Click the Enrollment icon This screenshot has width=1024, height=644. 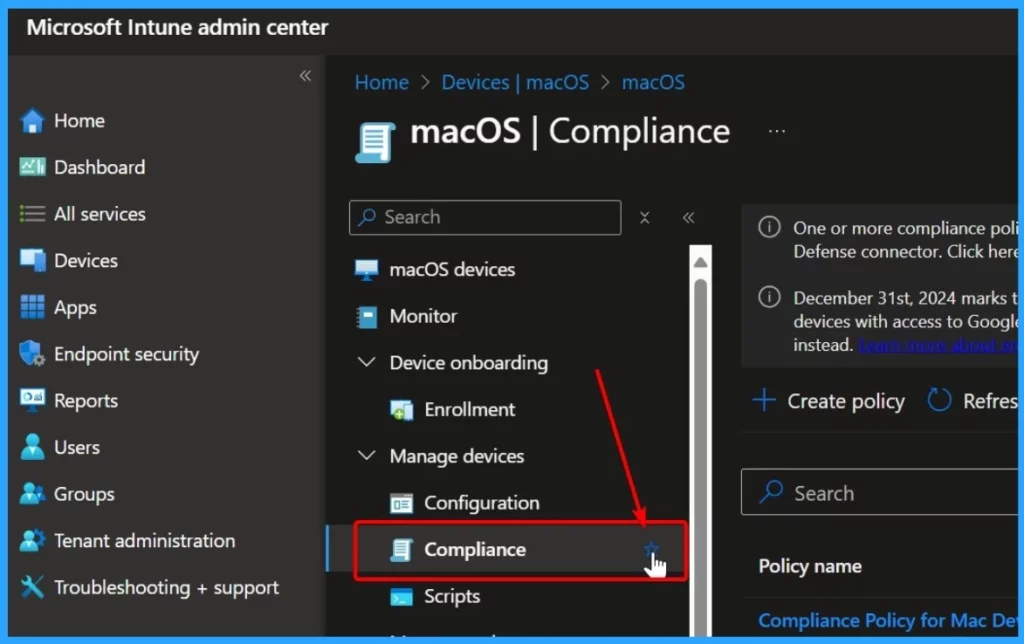pyautogui.click(x=401, y=410)
